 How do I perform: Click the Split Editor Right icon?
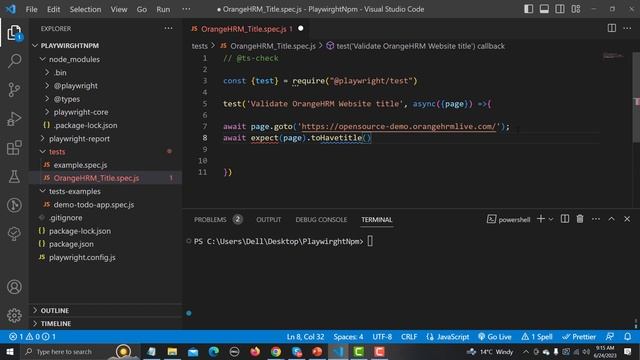click(611, 28)
